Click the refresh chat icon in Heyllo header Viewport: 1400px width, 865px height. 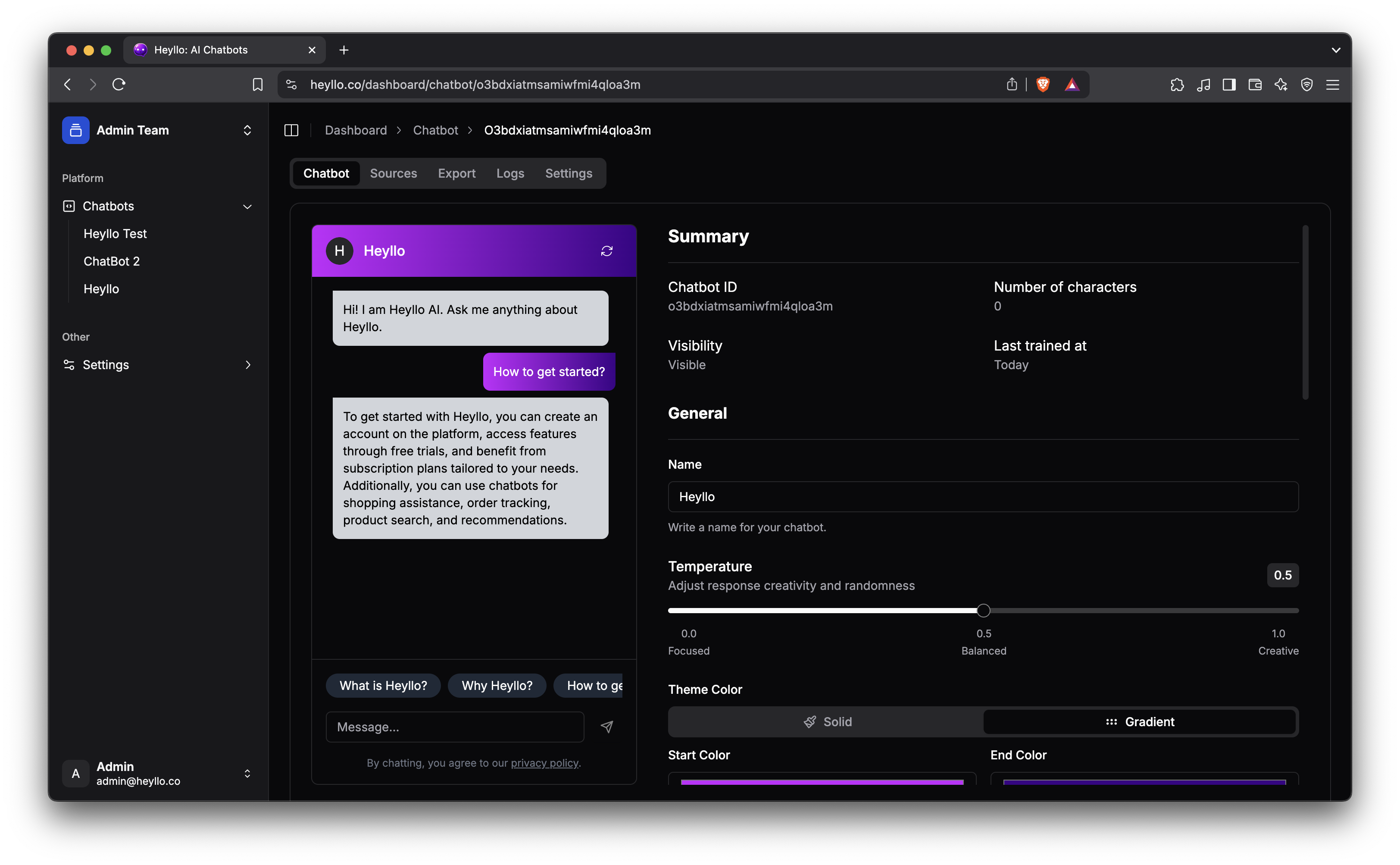click(607, 251)
